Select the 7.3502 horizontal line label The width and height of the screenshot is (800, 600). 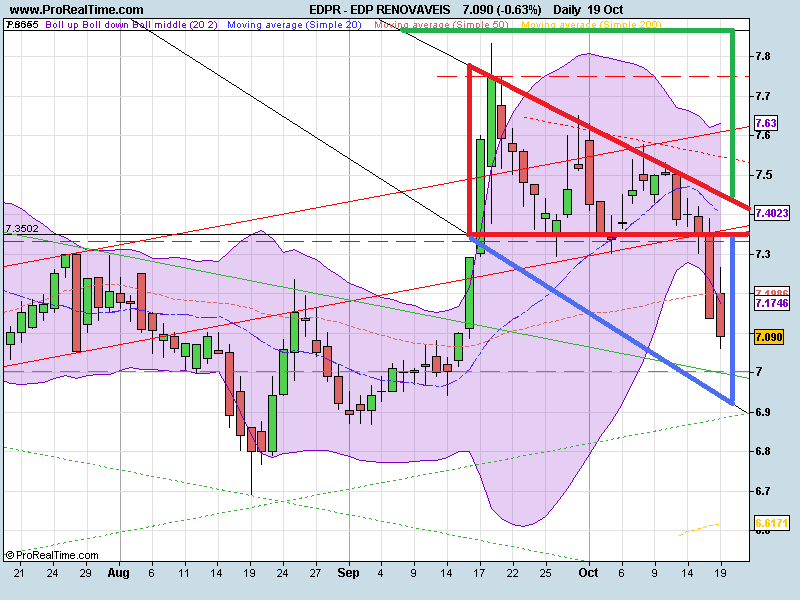(x=21, y=229)
